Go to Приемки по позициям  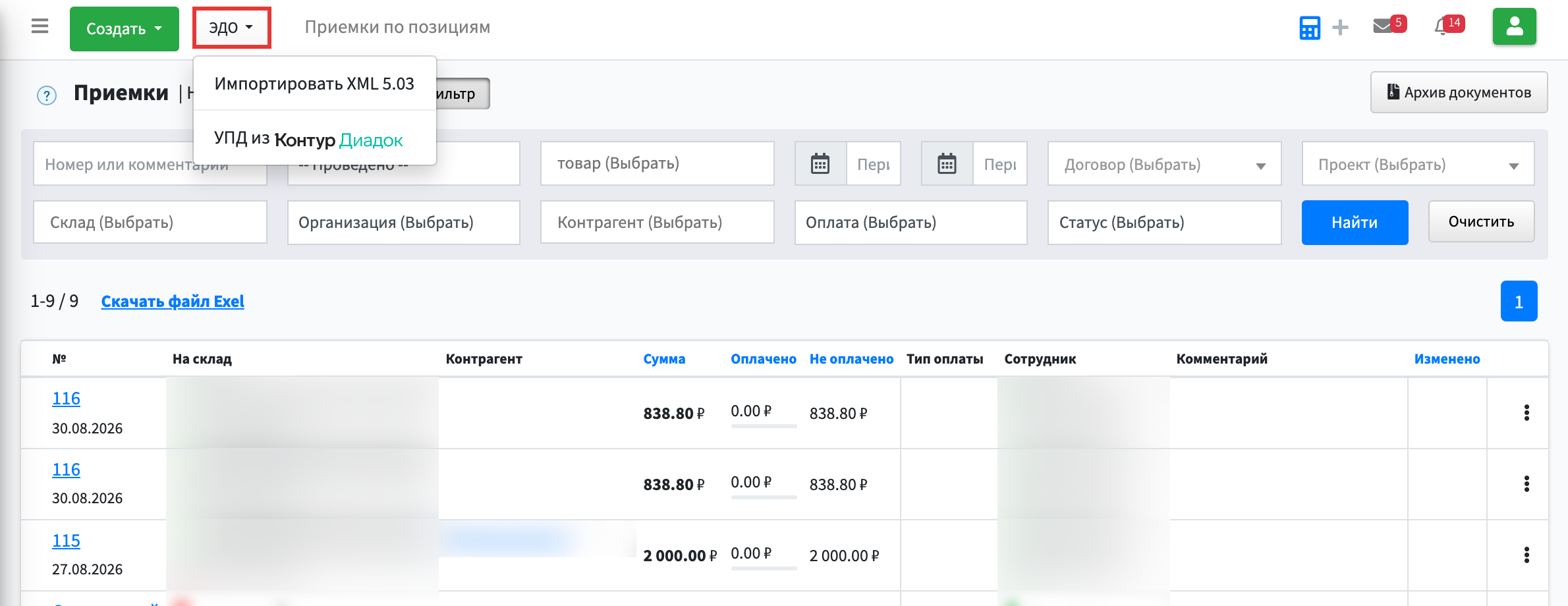[397, 27]
